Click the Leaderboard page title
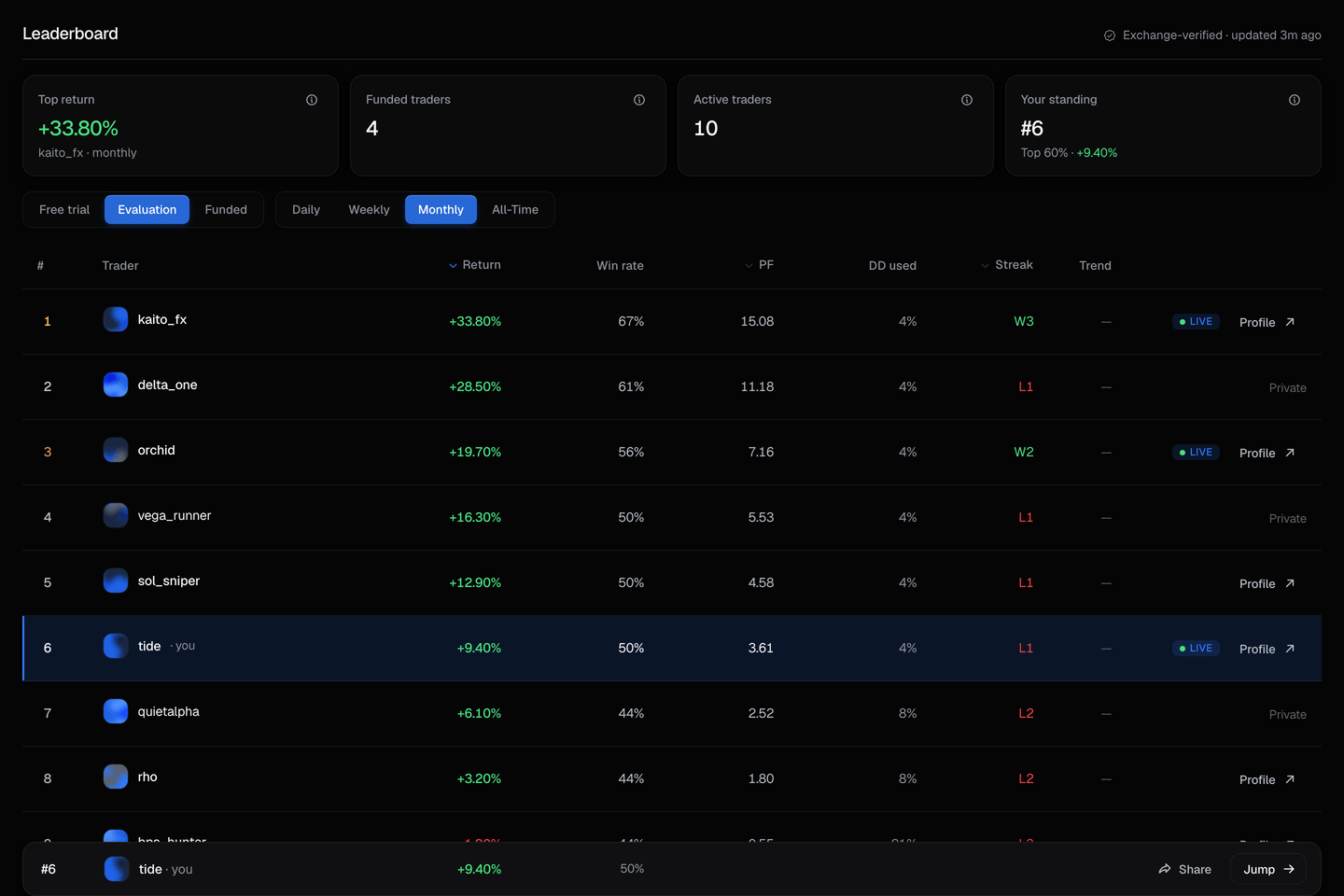Screen dimensions: 1344x896 70,34
